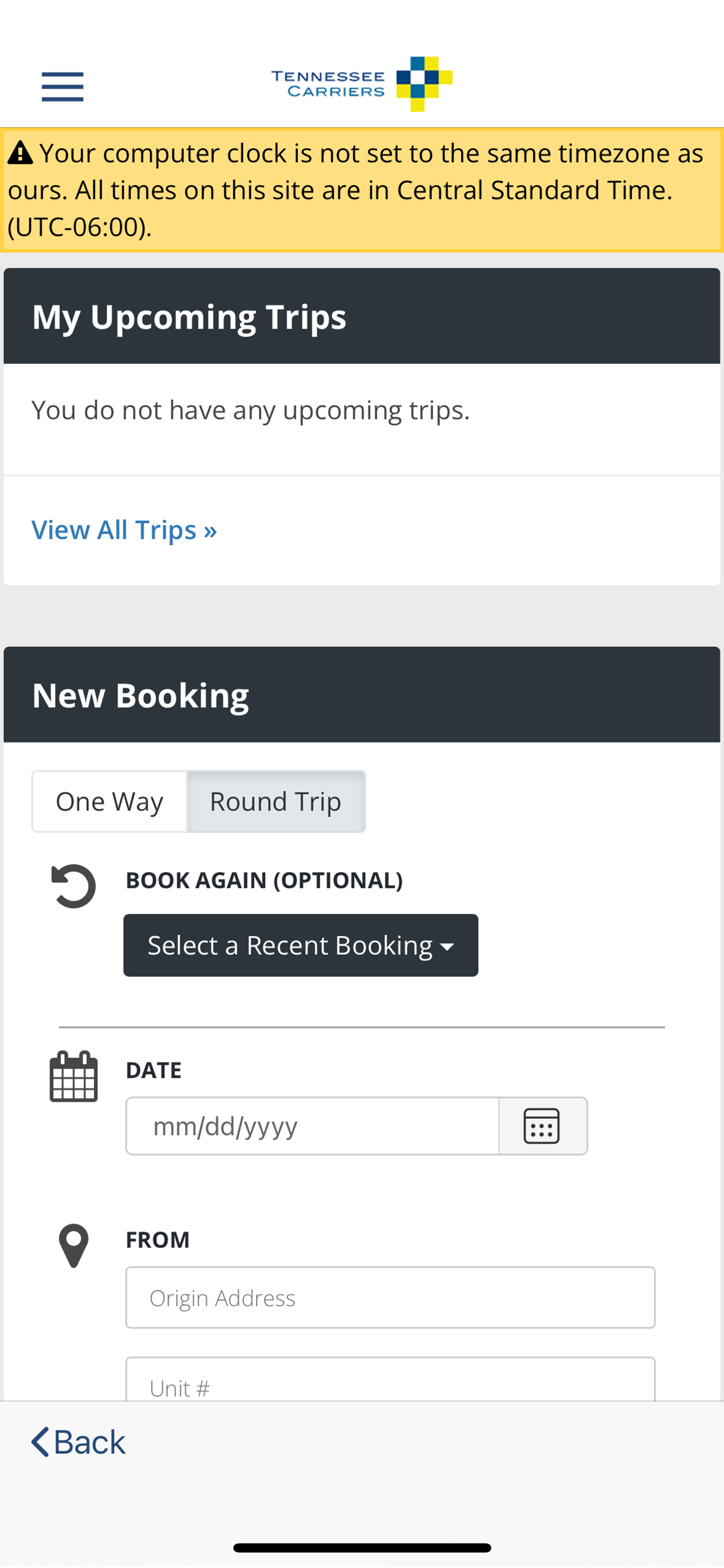Tap the Tennessee Carriers logo
The width and height of the screenshot is (724, 1568).
pos(362,84)
